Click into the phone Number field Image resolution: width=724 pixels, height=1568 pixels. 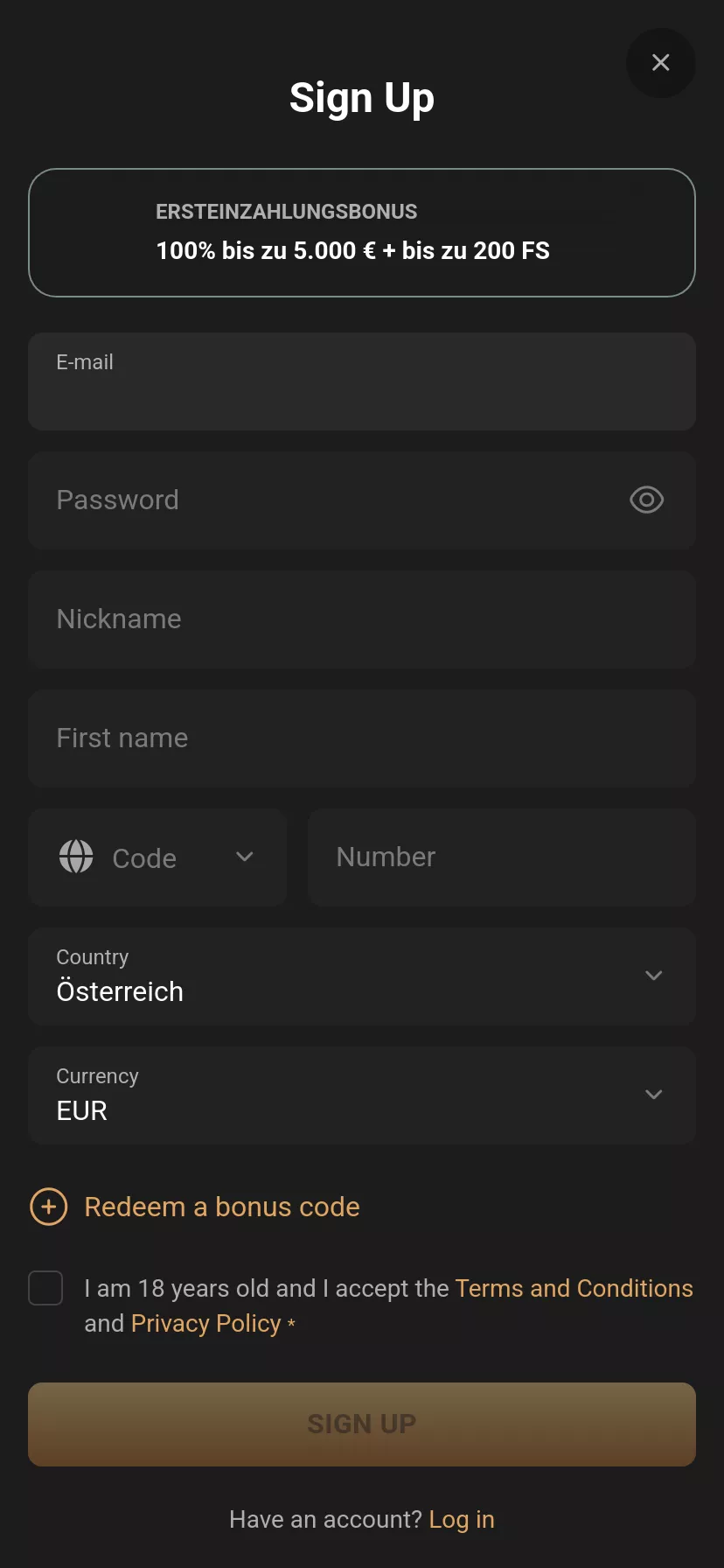click(502, 857)
